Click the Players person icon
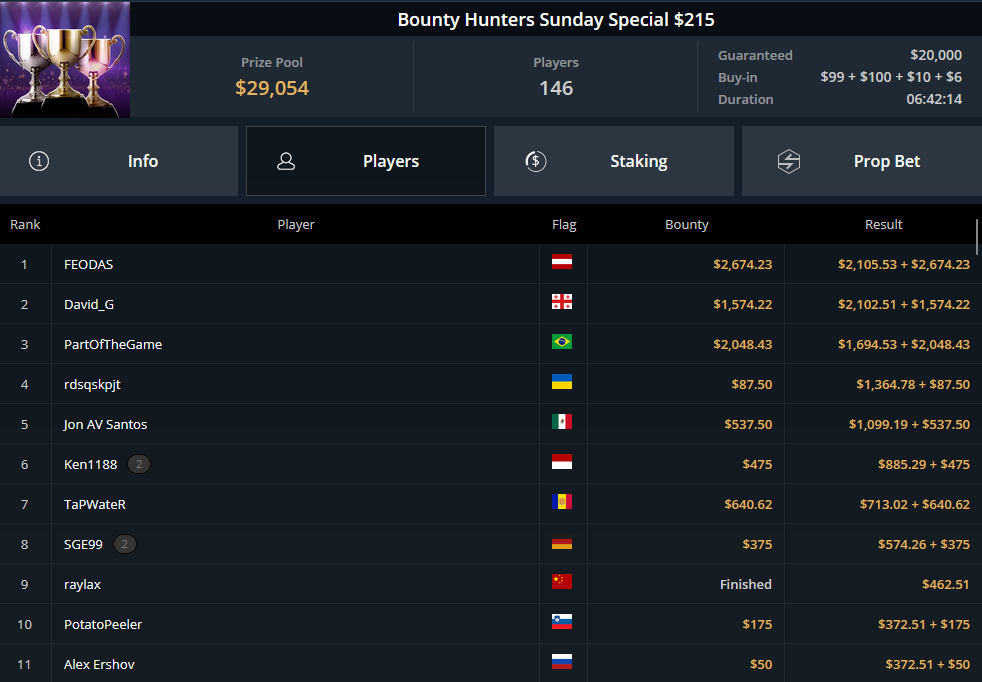This screenshot has width=982, height=682. [x=286, y=161]
